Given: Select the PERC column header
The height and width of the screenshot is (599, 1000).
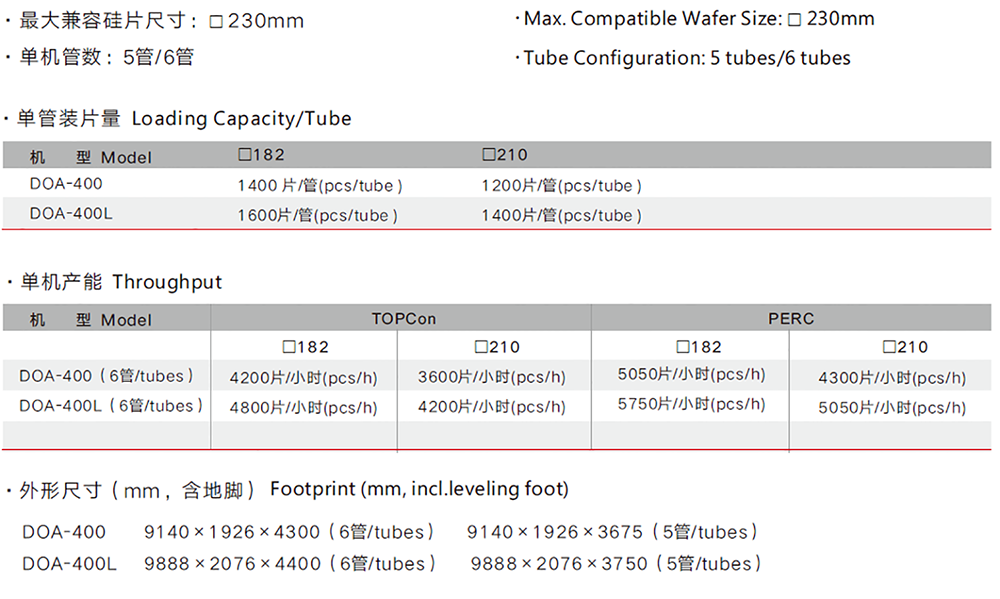Looking at the screenshot, I should pos(790,319).
